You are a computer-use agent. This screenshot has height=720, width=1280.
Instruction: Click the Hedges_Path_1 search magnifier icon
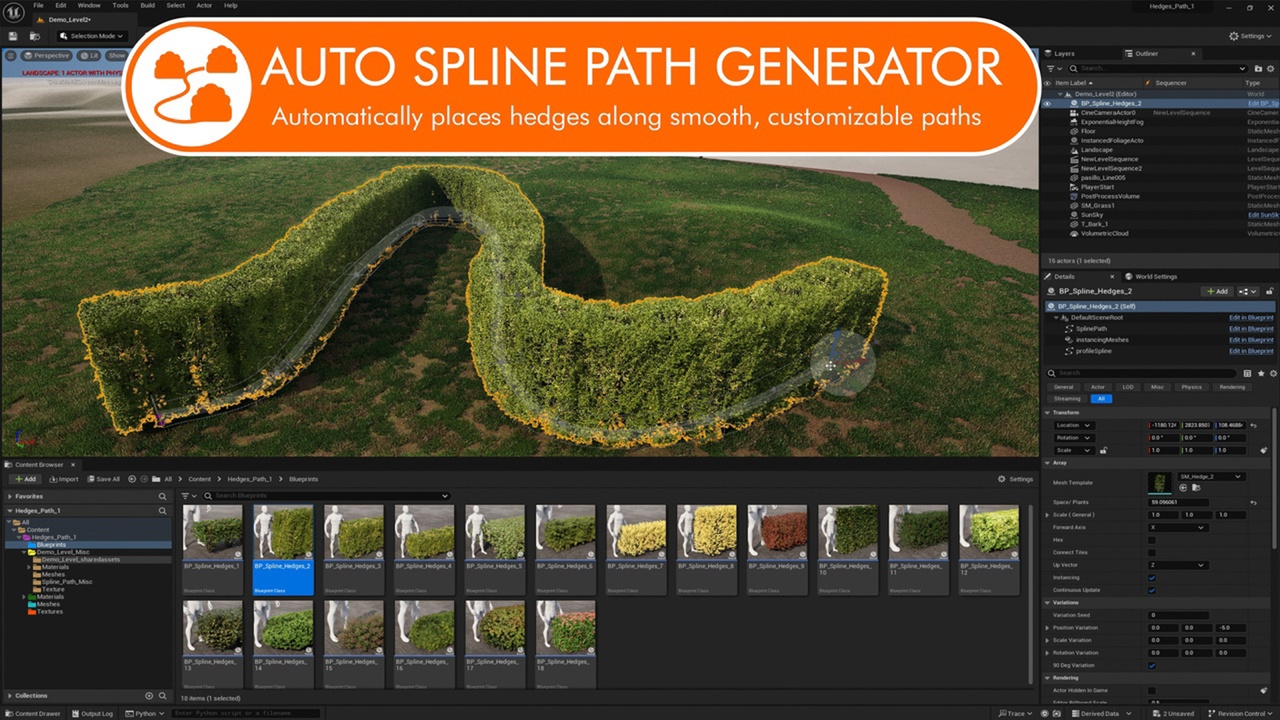click(x=162, y=511)
